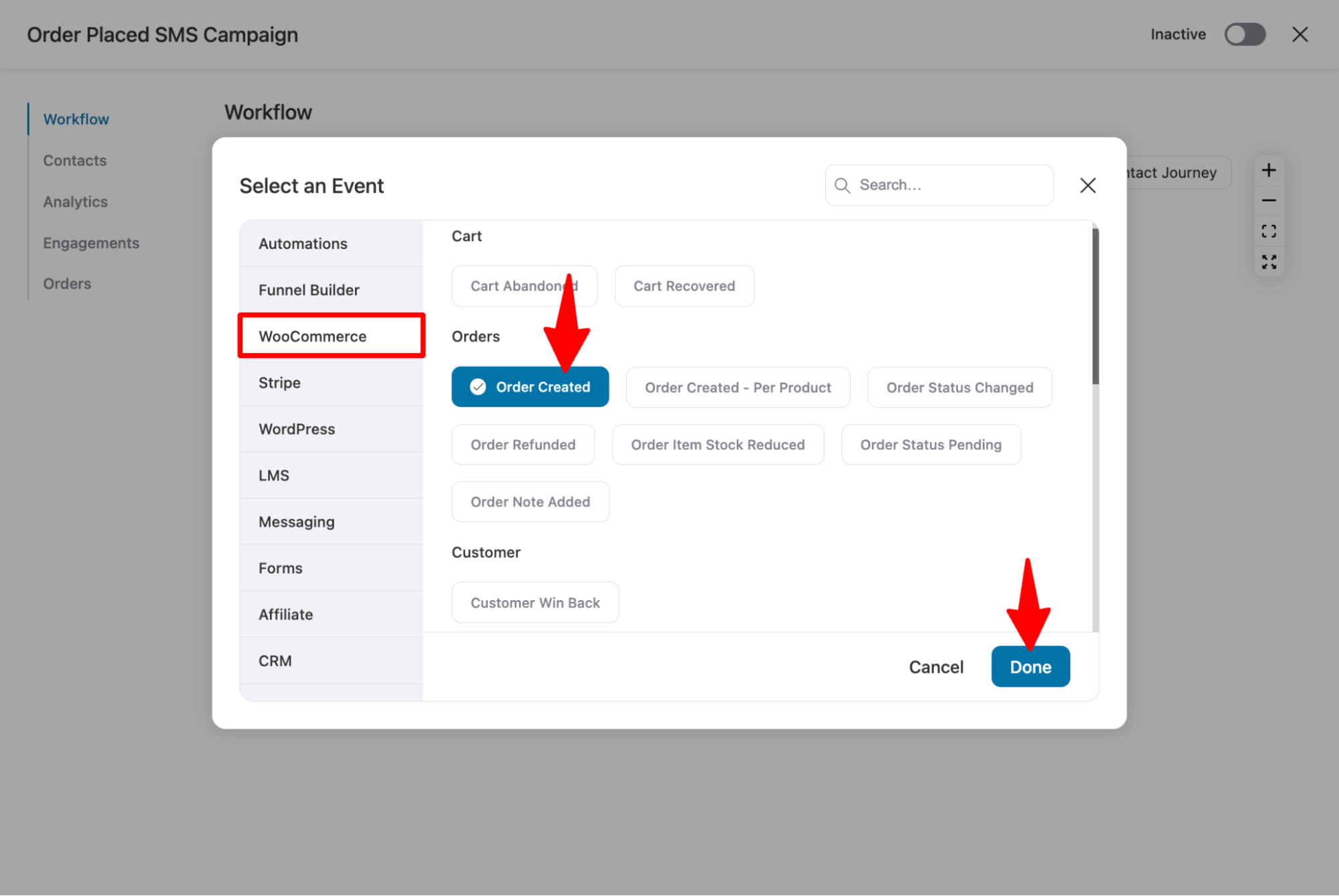Open the Automations category section
Image resolution: width=1339 pixels, height=896 pixels.
click(303, 243)
